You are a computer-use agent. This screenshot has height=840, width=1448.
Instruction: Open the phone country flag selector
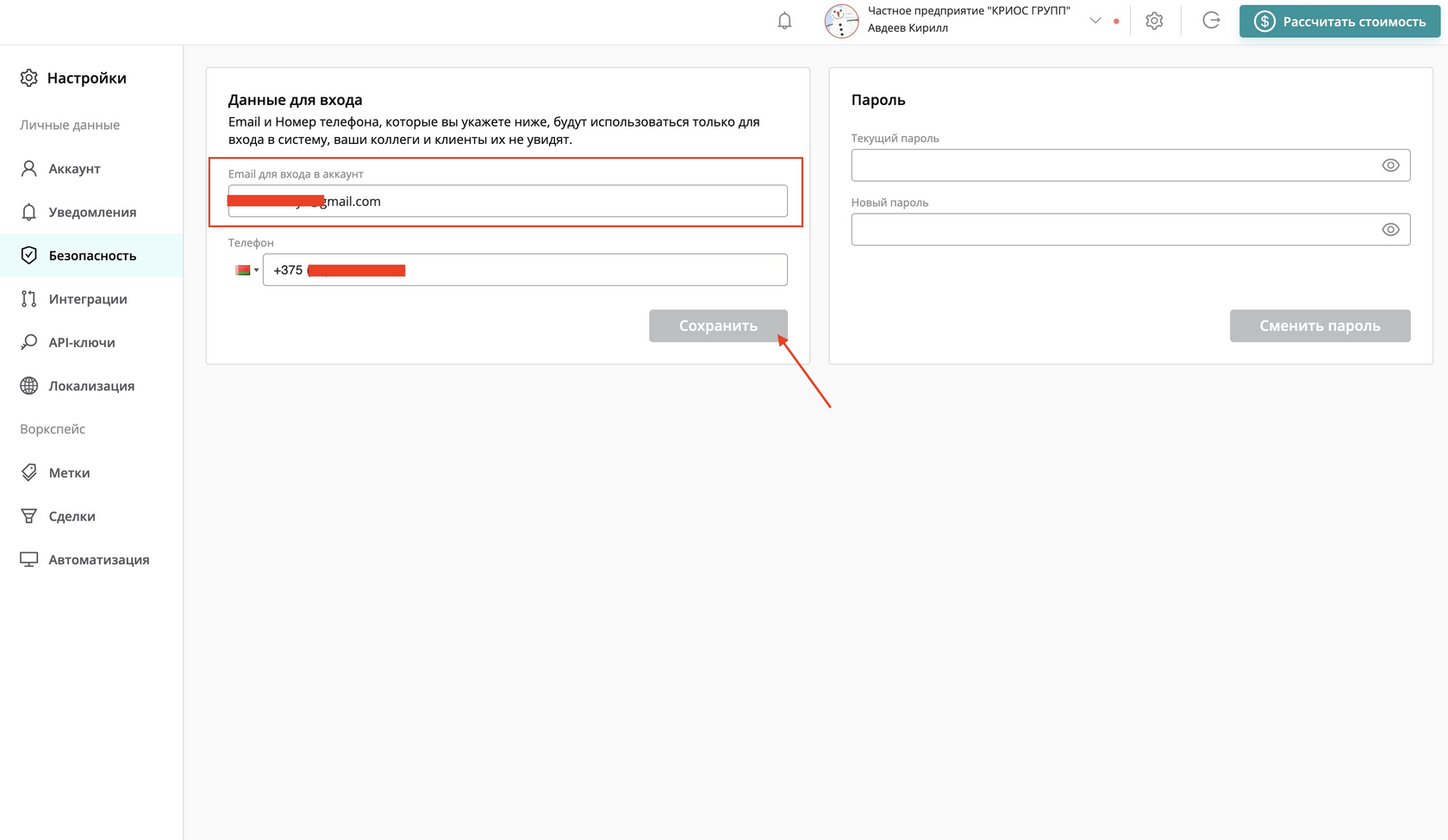tap(247, 270)
